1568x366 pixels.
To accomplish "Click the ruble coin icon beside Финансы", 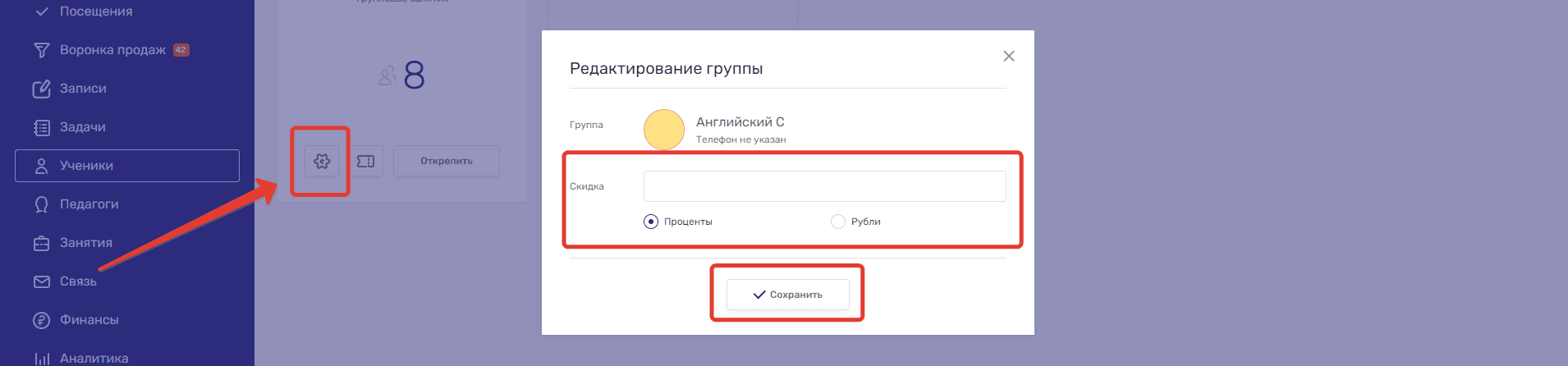I will (x=41, y=320).
